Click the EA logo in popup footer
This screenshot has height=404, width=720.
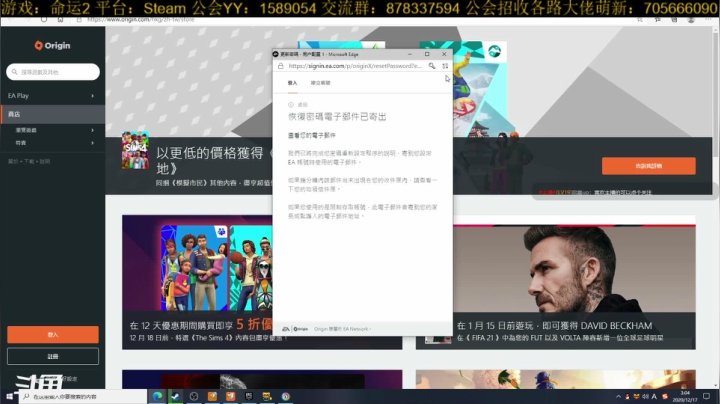click(286, 329)
